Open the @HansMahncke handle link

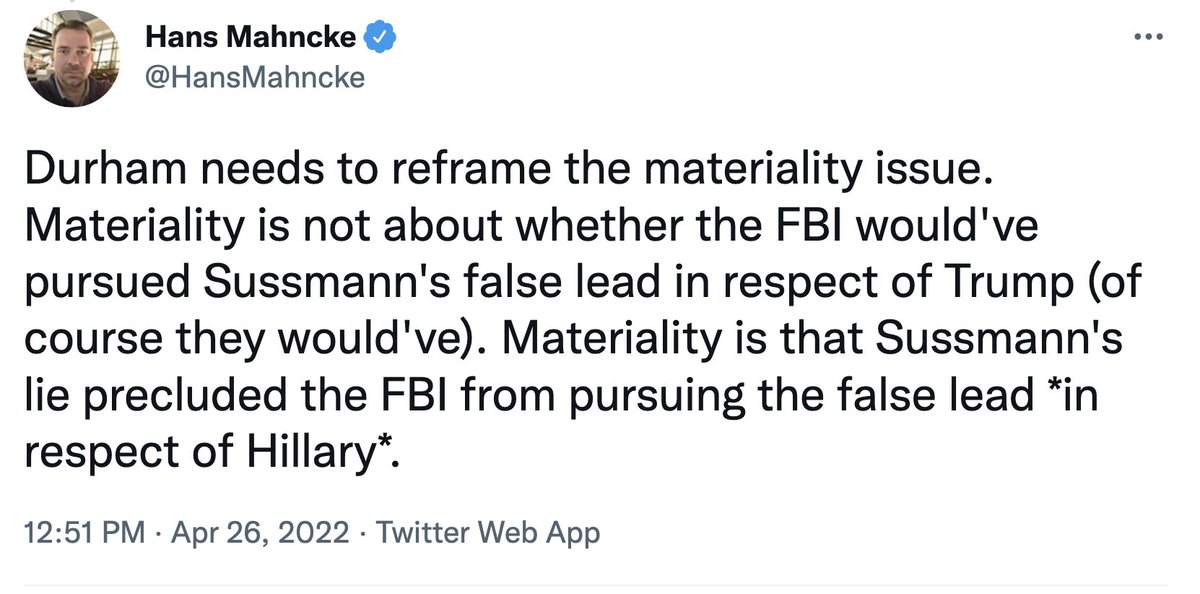click(255, 78)
